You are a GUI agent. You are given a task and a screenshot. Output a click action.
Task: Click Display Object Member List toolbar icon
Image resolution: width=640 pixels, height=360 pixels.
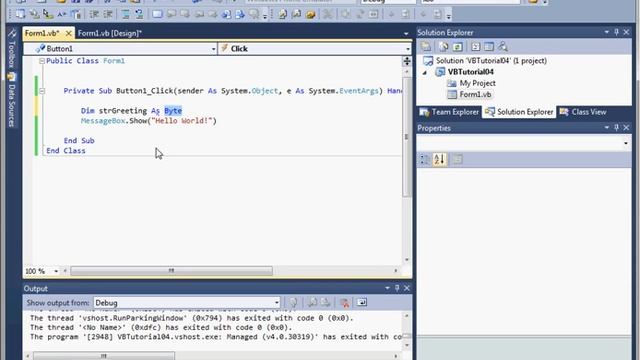coord(20,15)
